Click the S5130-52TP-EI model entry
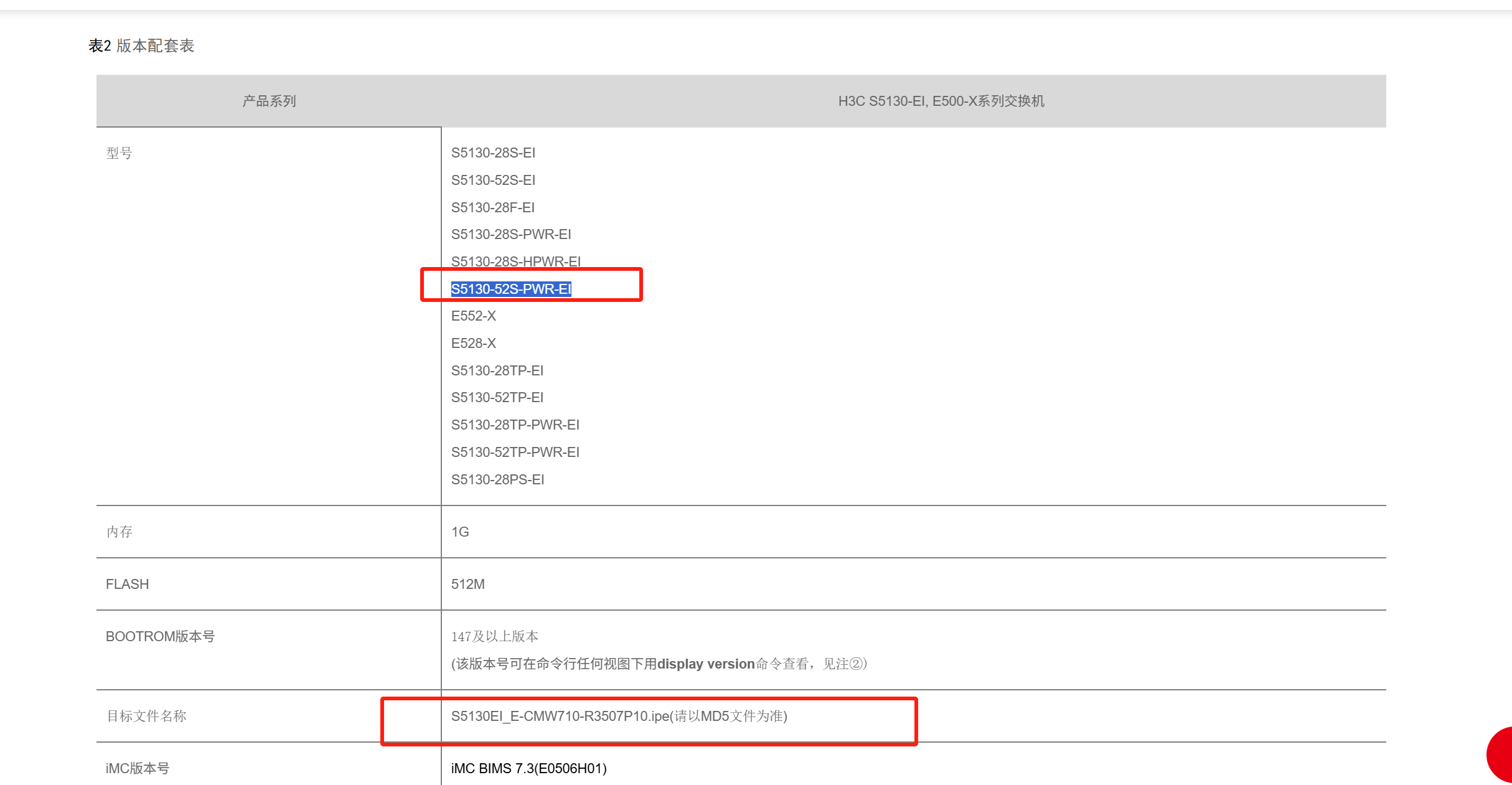This screenshot has height=785, width=1512. (x=497, y=397)
